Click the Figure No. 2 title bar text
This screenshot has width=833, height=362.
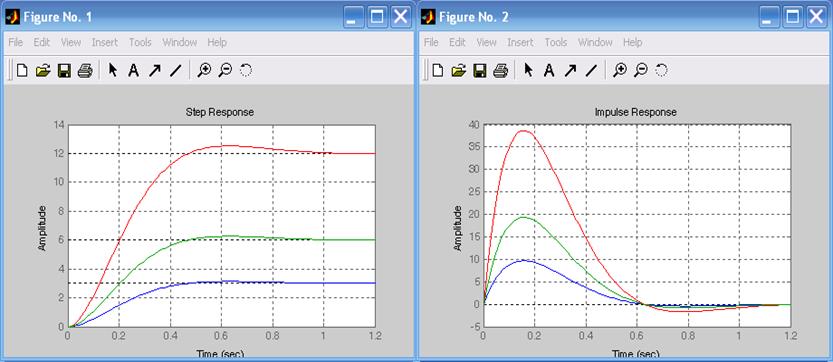point(474,17)
